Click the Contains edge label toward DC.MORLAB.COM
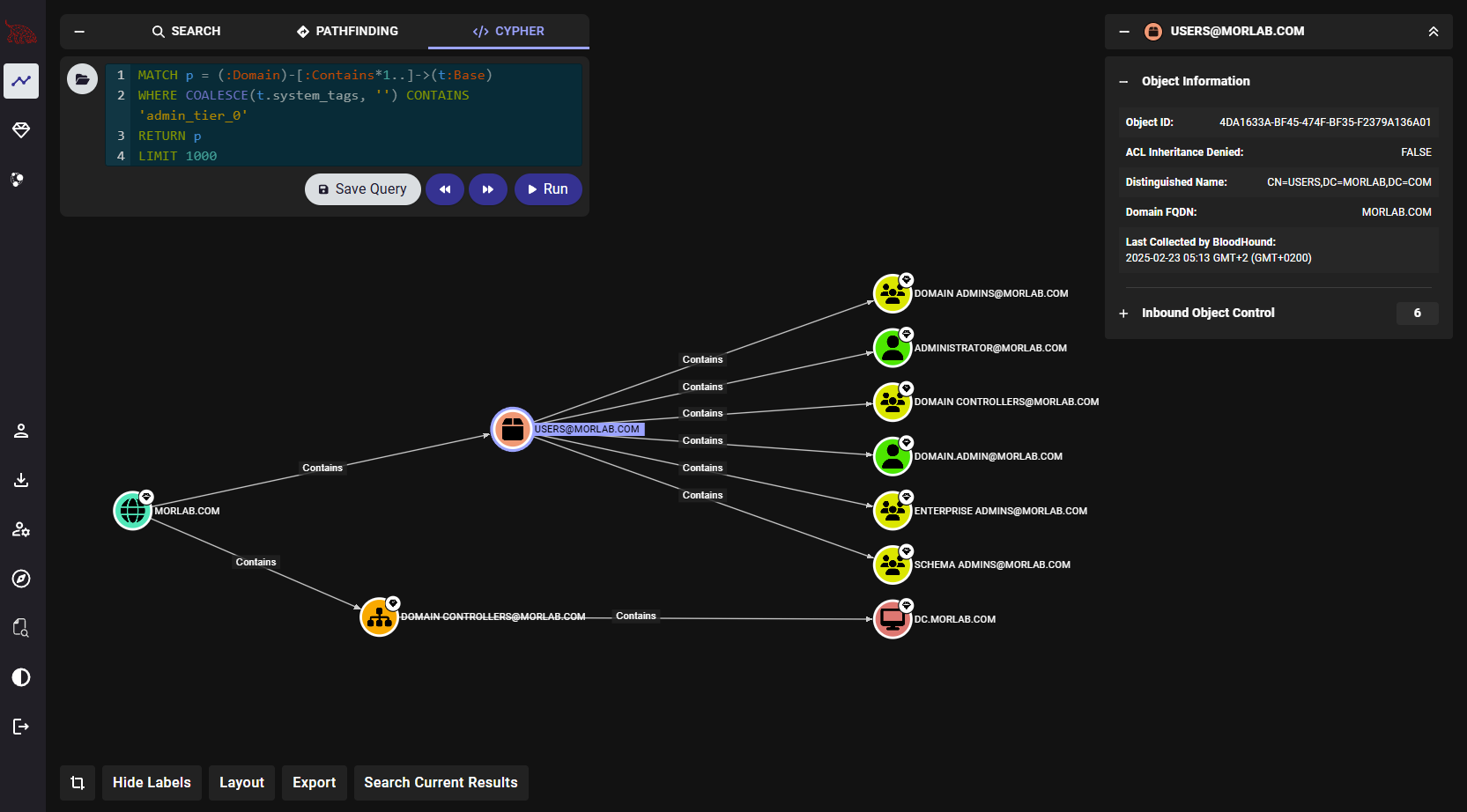The height and width of the screenshot is (812, 1467). tap(636, 616)
